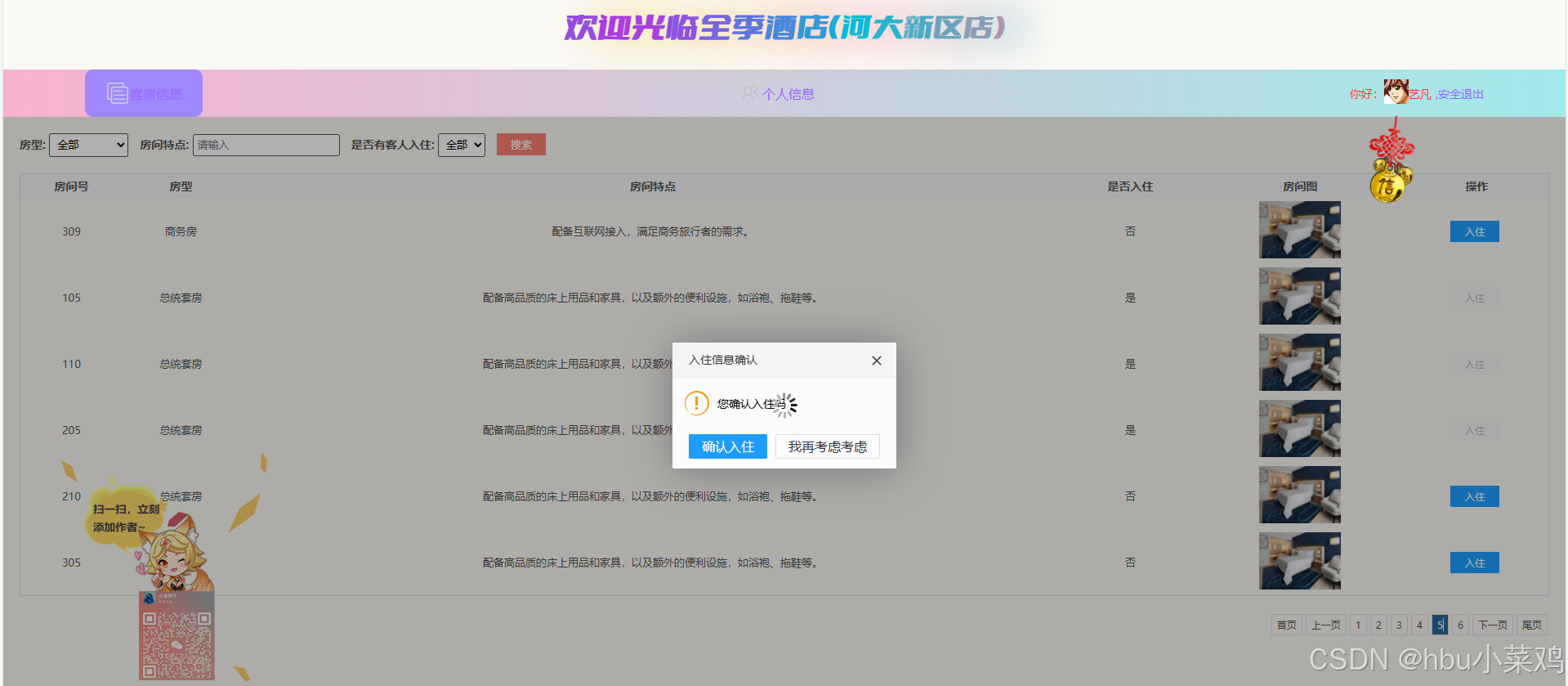Focus the 房间特点 input field

point(266,145)
